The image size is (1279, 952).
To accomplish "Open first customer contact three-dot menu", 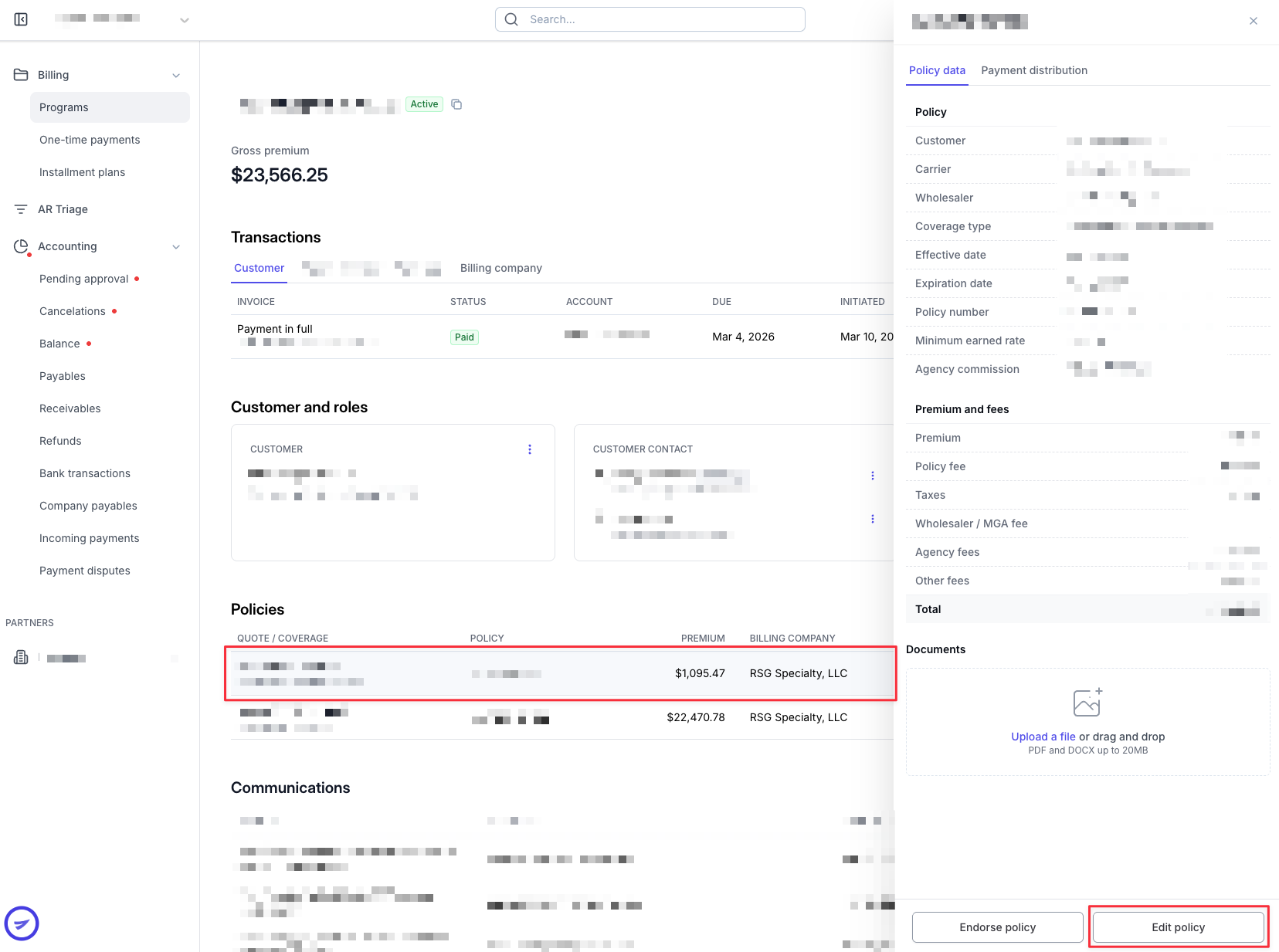I will tap(873, 476).
